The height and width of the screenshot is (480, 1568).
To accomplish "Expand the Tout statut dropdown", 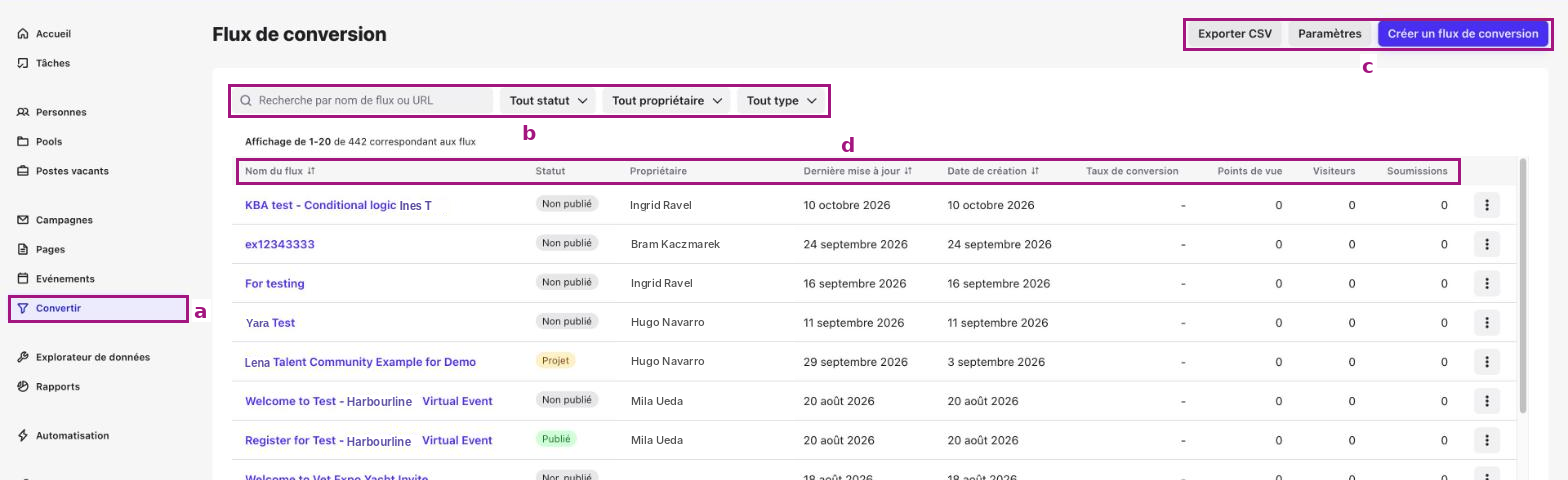I will pyautogui.click(x=548, y=101).
